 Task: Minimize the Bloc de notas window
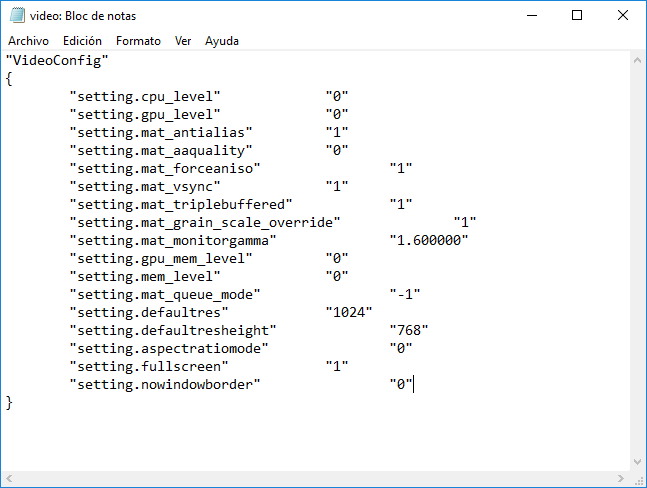532,16
